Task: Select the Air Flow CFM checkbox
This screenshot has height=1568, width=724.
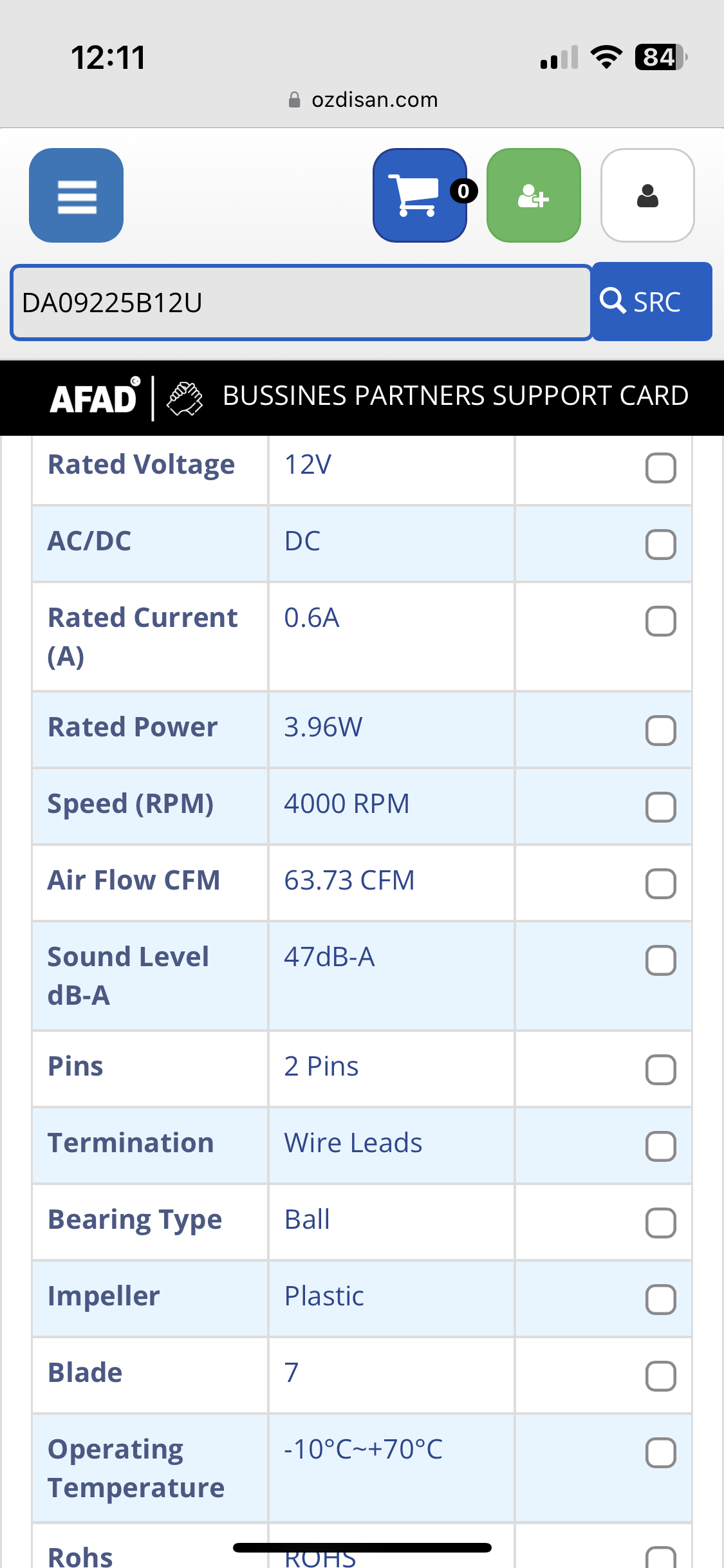Action: 660,884
